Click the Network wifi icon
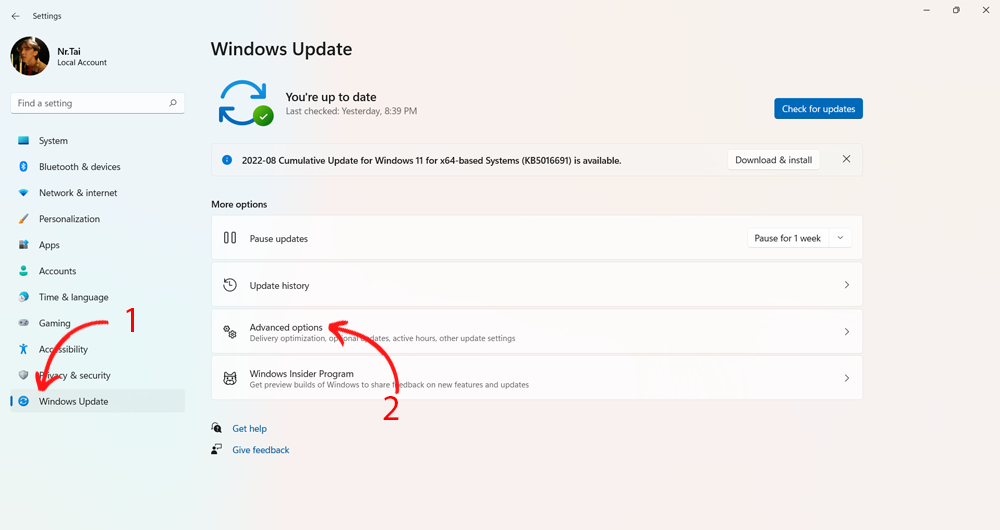1000x530 pixels. (x=24, y=193)
